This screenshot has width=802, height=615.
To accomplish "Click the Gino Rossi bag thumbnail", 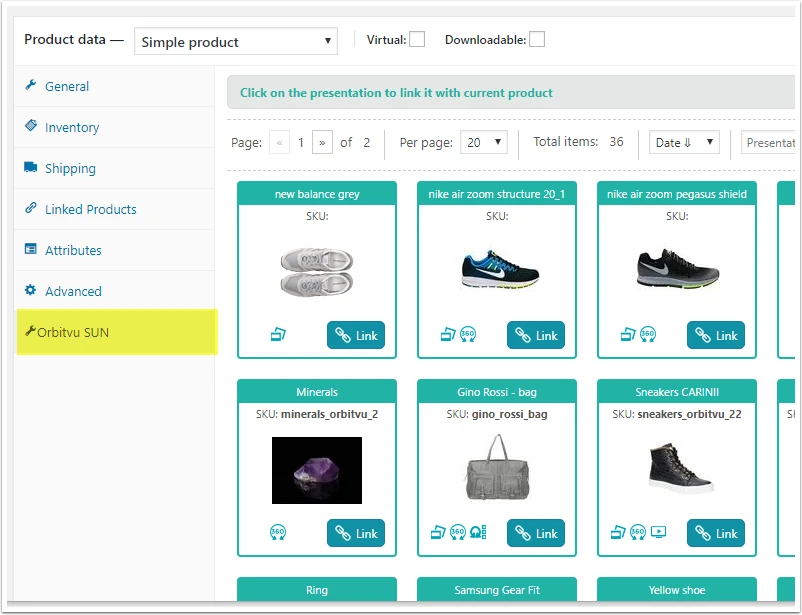I will [x=497, y=467].
